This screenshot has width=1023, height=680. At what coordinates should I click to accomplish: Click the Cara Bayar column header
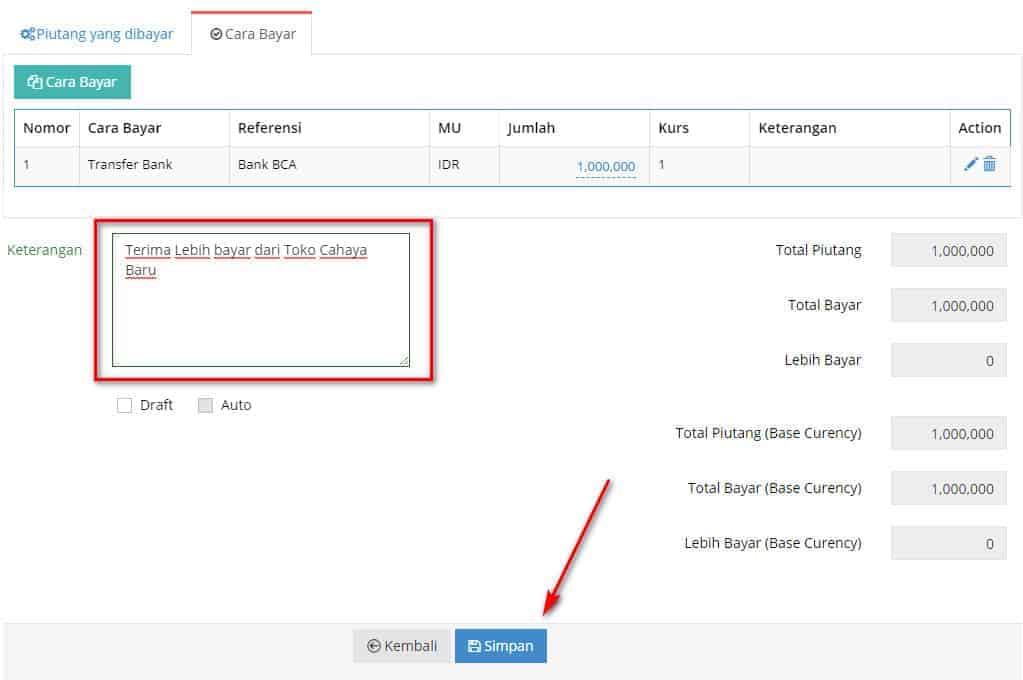tap(154, 128)
